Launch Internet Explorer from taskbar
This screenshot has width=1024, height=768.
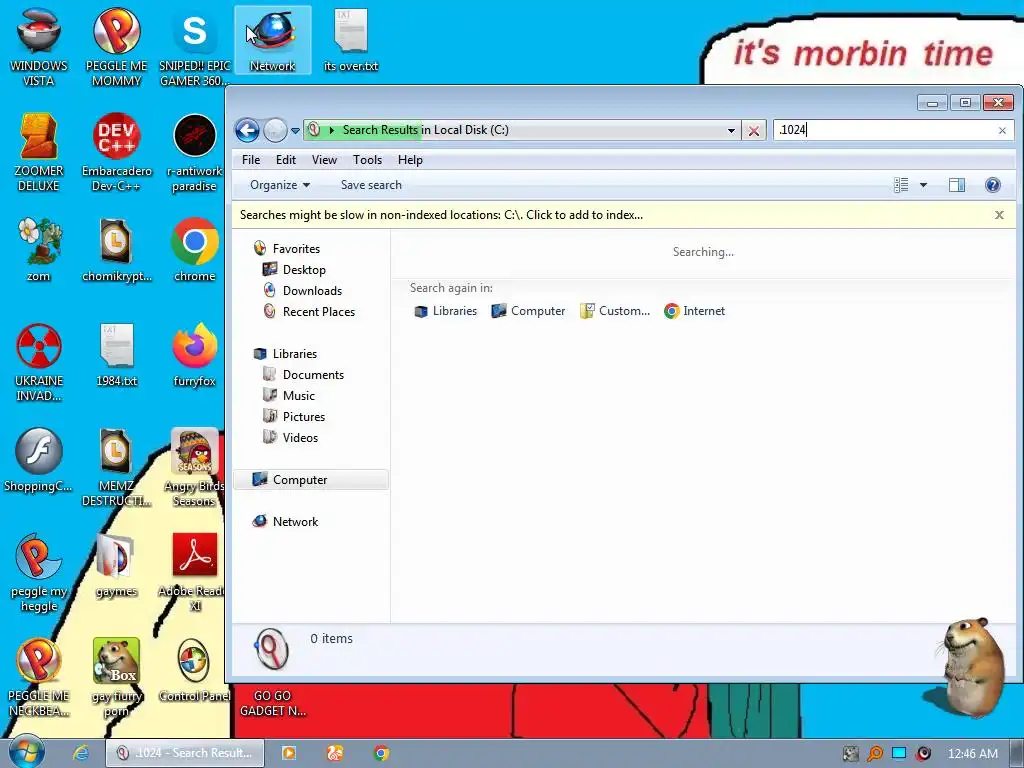[x=81, y=753]
